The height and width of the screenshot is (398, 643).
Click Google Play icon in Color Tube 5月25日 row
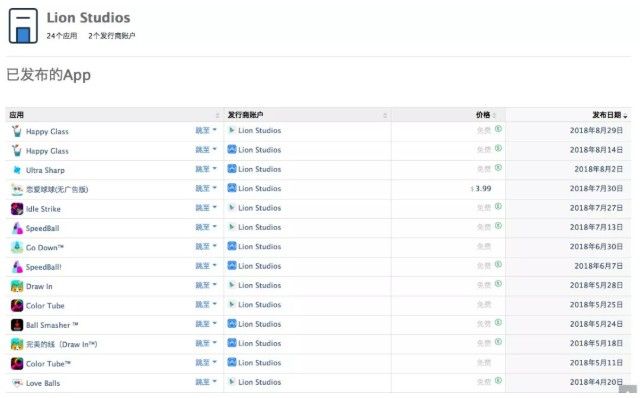(x=232, y=304)
